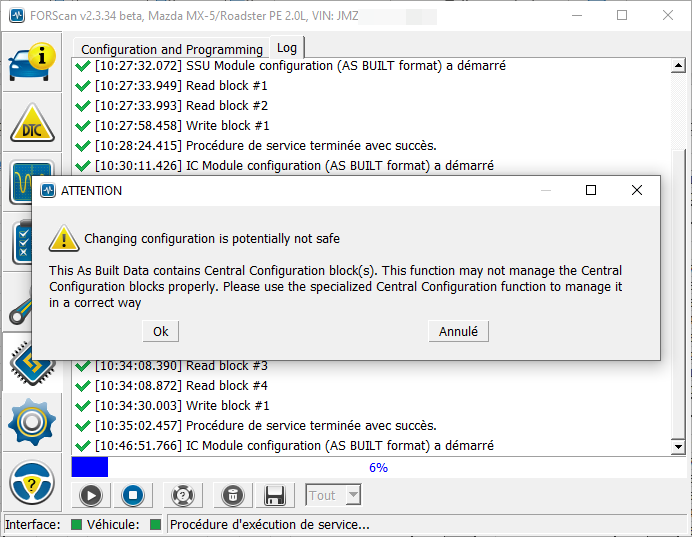Click the ATTENTION dialog title icon

coord(48,191)
